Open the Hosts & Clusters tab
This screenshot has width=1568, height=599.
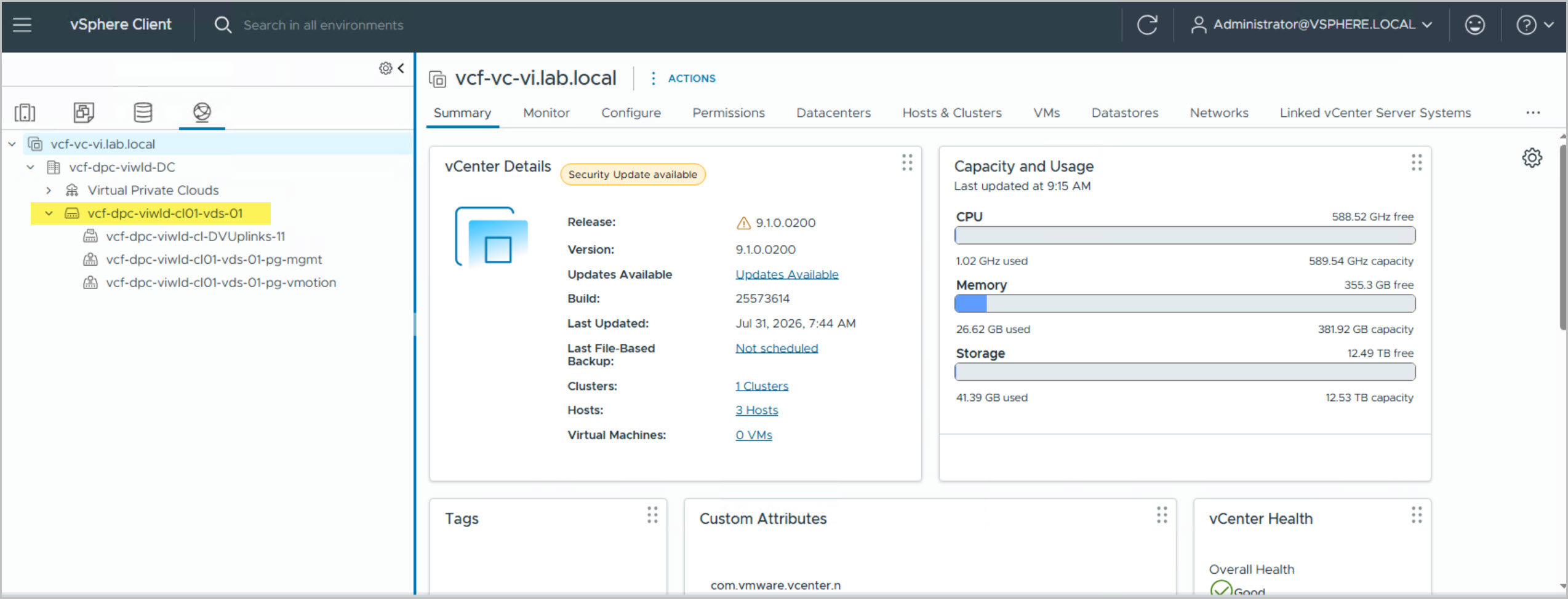pos(952,113)
